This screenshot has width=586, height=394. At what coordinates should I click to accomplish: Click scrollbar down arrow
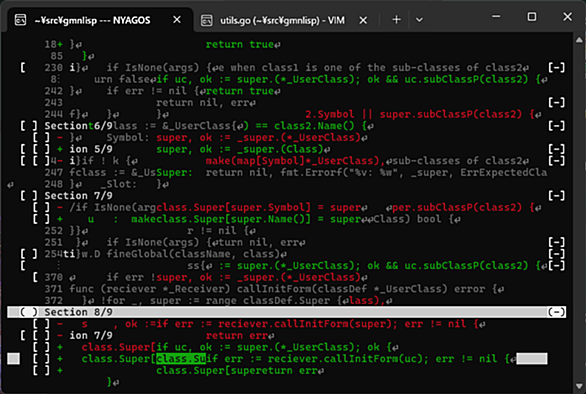click(579, 386)
